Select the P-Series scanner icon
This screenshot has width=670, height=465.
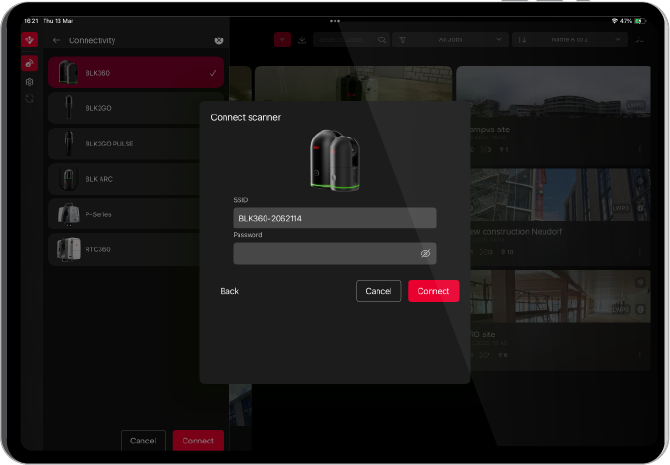68,214
